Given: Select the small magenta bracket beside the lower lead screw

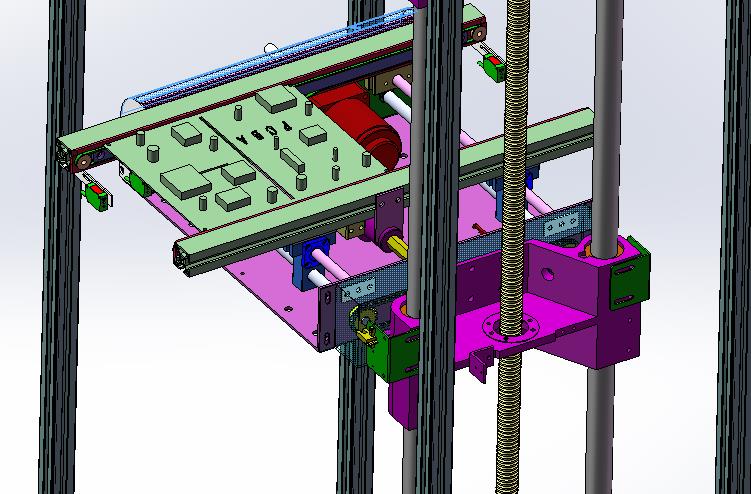Looking at the screenshot, I should (480, 364).
